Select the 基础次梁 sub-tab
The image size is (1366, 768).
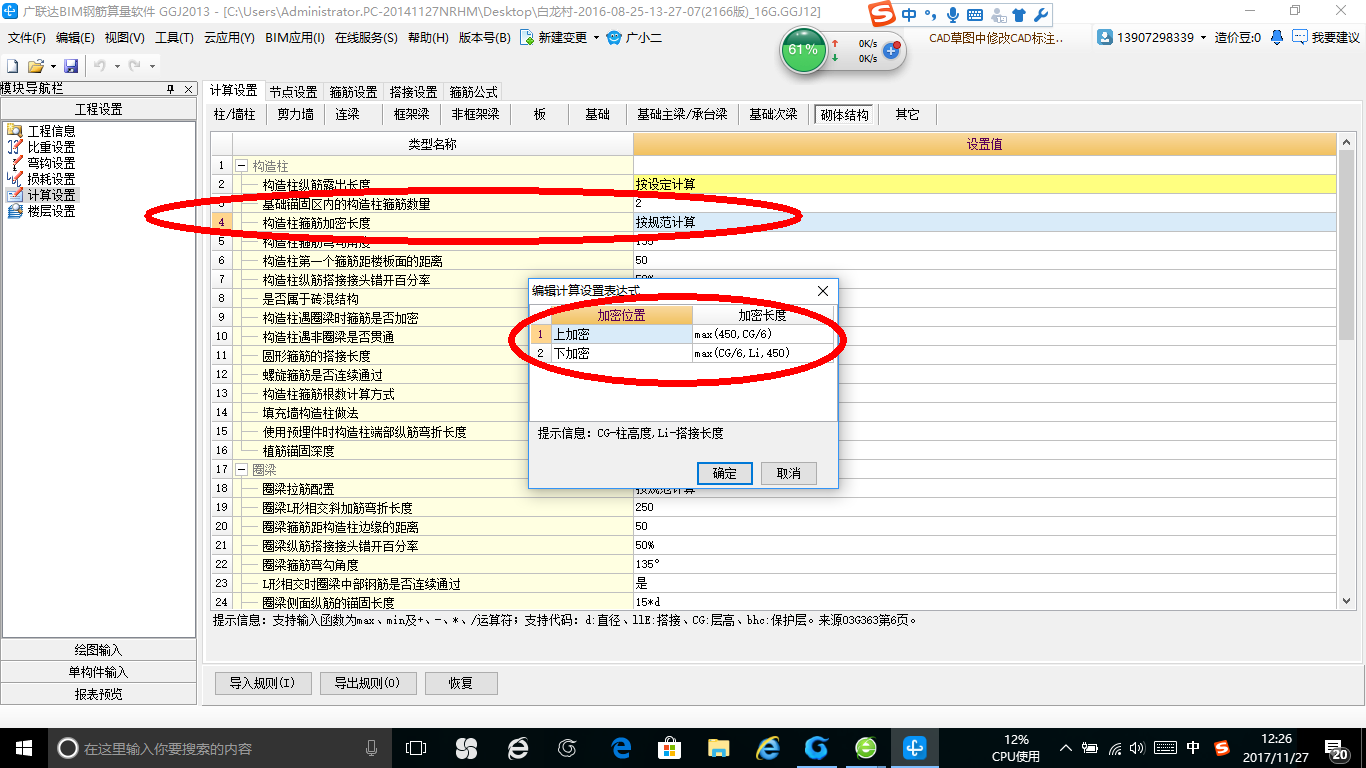[773, 114]
